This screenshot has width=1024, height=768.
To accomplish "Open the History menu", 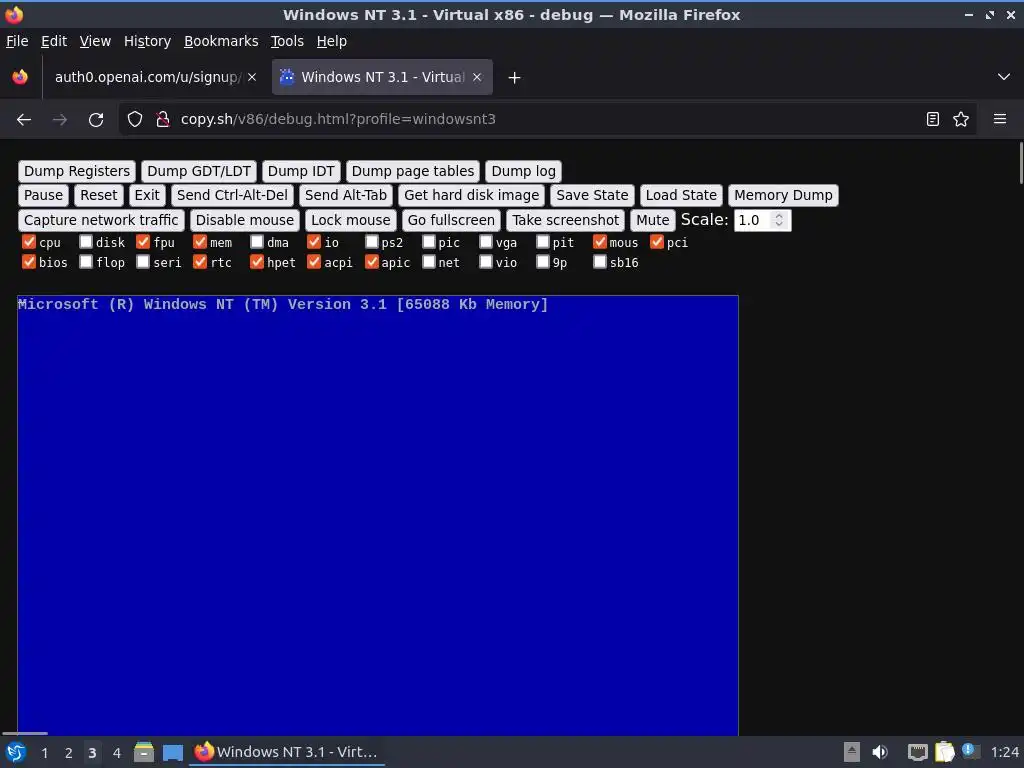I will (x=148, y=41).
